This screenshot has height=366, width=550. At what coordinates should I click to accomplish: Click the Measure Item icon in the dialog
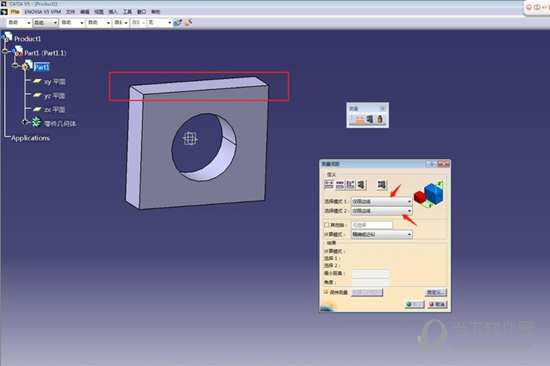click(x=361, y=185)
